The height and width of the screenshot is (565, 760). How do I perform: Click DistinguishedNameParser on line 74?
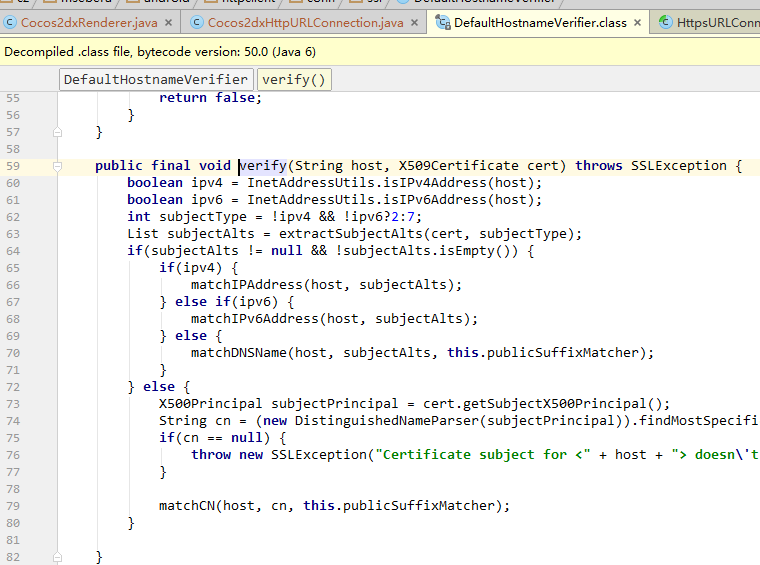click(387, 421)
